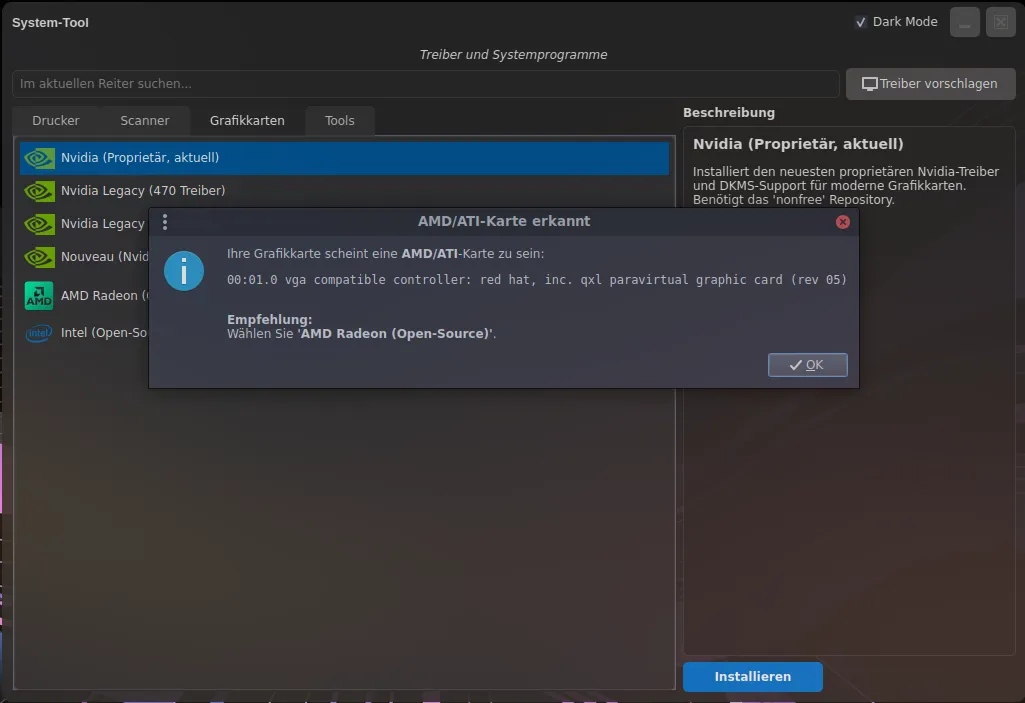Switch to the Drucker tab
The image size is (1025, 703).
pyautogui.click(x=56, y=121)
